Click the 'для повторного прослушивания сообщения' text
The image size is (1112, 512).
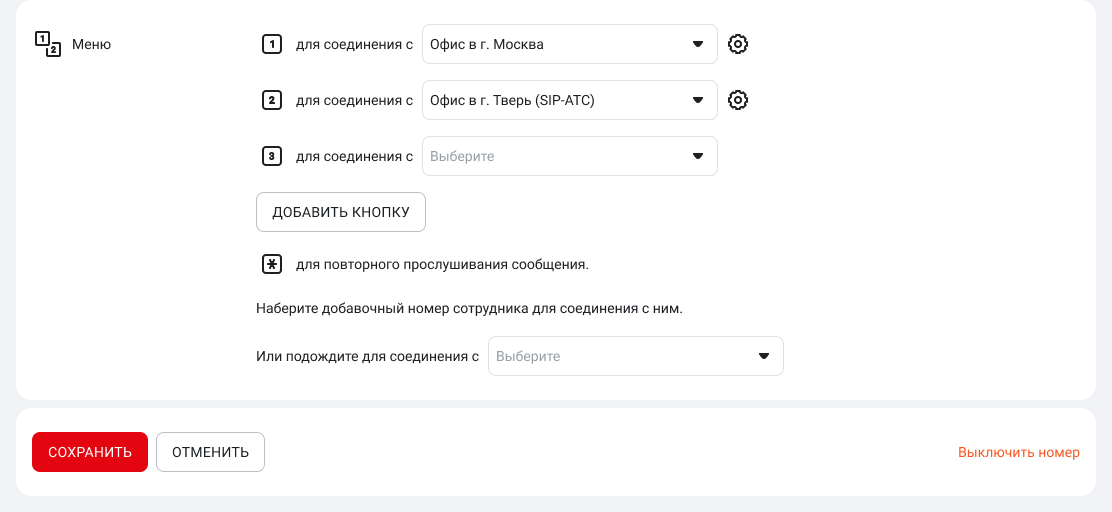click(442, 265)
